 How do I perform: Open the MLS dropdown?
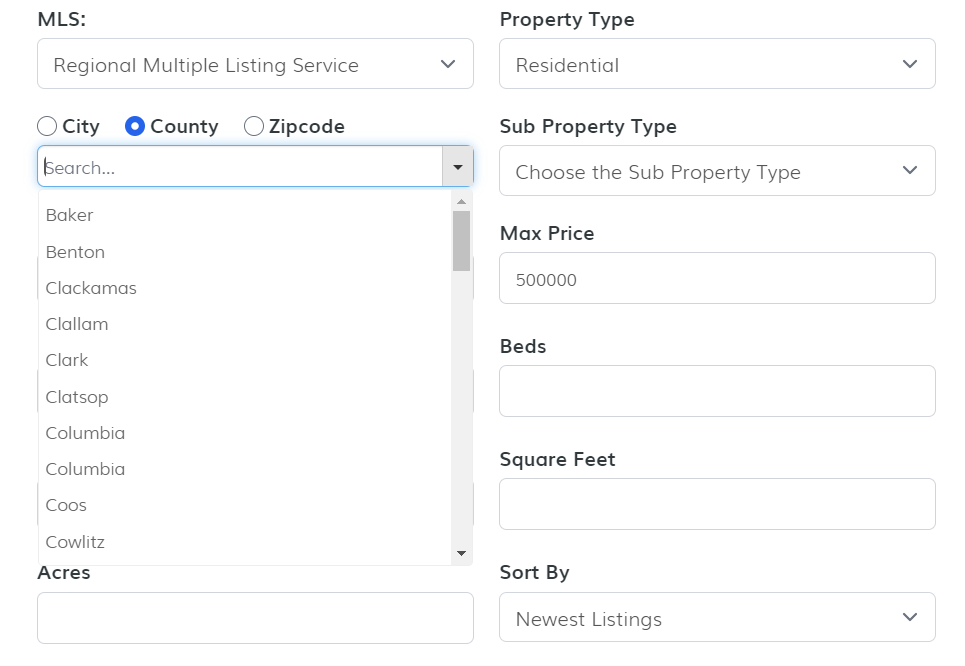click(255, 64)
